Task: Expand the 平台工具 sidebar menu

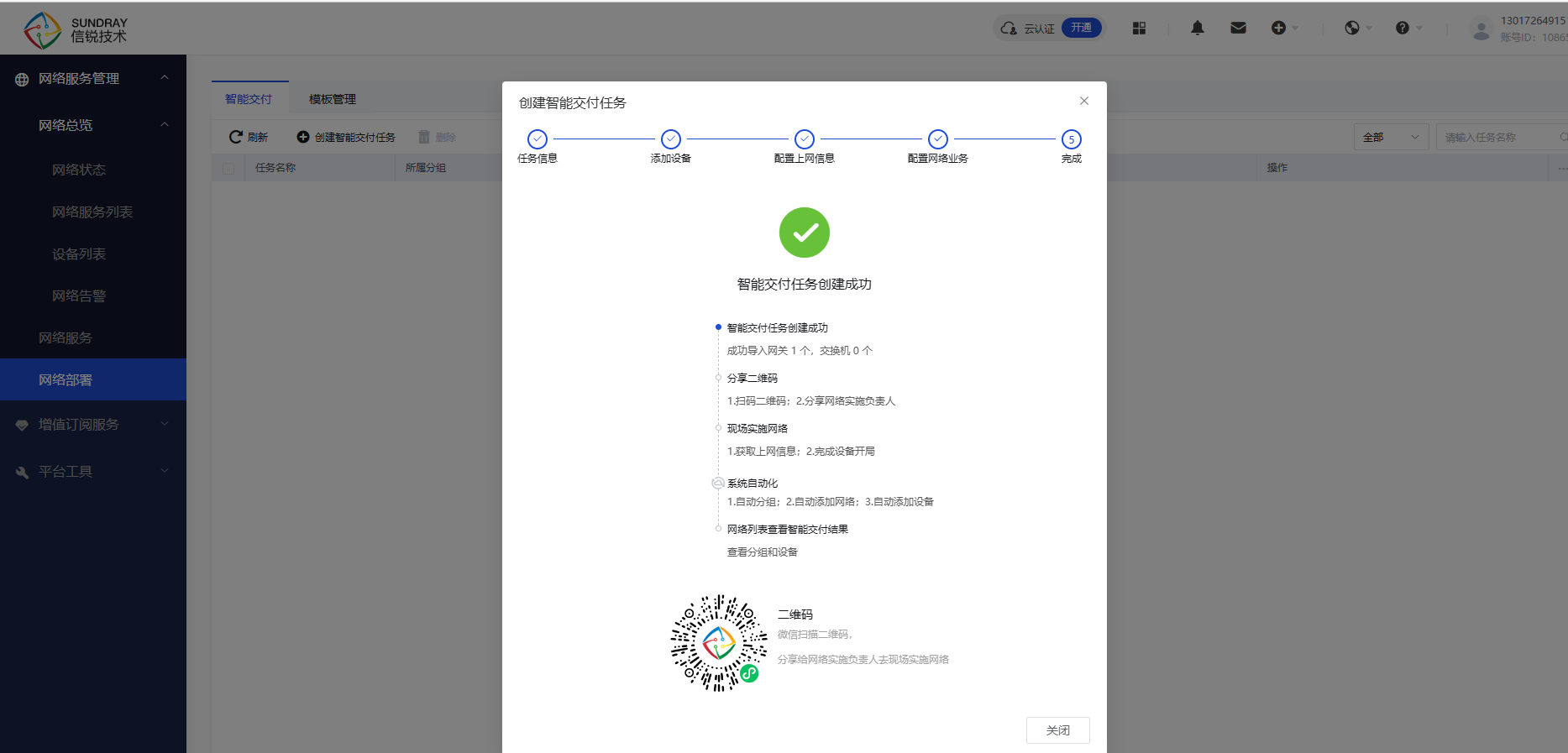Action: coord(92,471)
